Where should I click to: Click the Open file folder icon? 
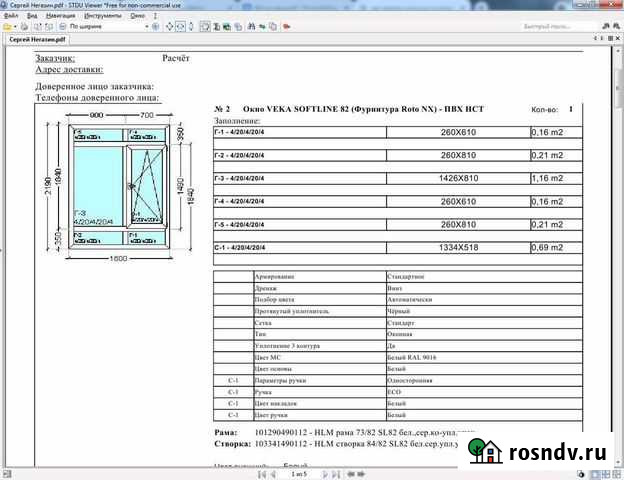tap(7, 27)
